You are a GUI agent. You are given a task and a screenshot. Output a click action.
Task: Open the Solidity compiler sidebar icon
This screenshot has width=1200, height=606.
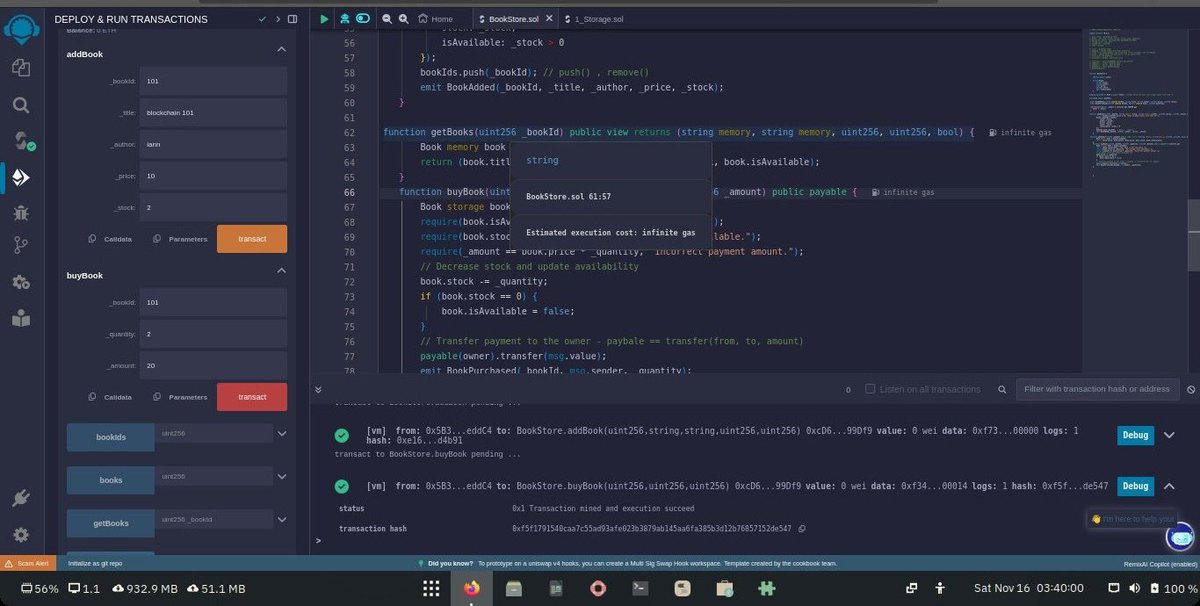coord(22,141)
